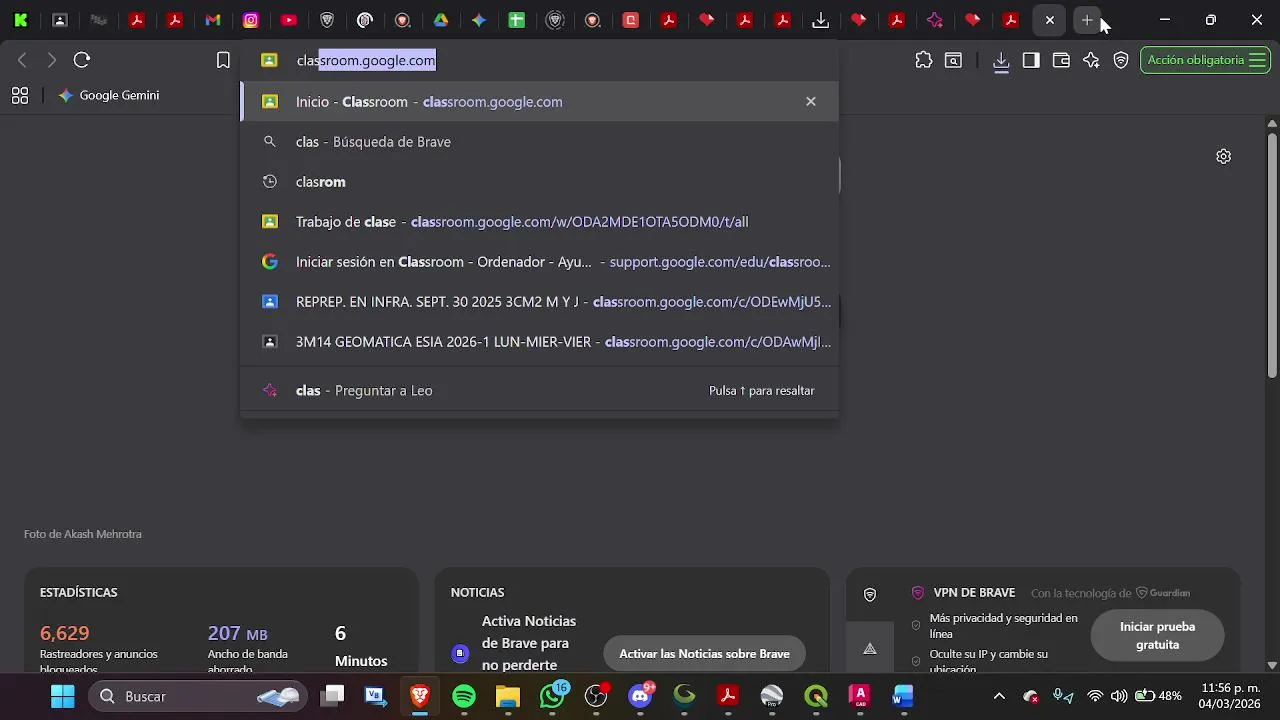Open the Akash Mehrotra photo credit

[83, 534]
